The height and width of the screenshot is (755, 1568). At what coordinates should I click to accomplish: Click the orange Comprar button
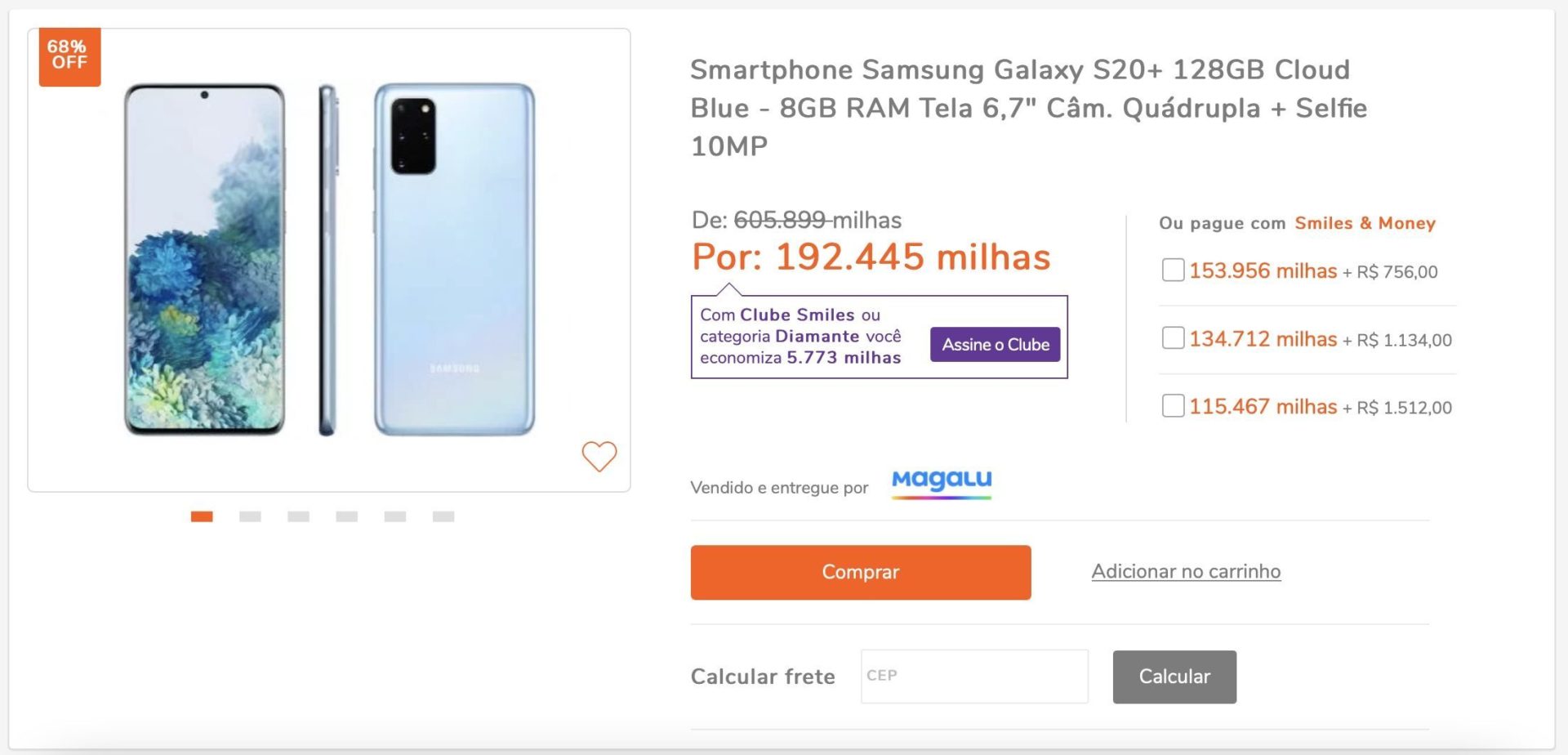point(860,572)
